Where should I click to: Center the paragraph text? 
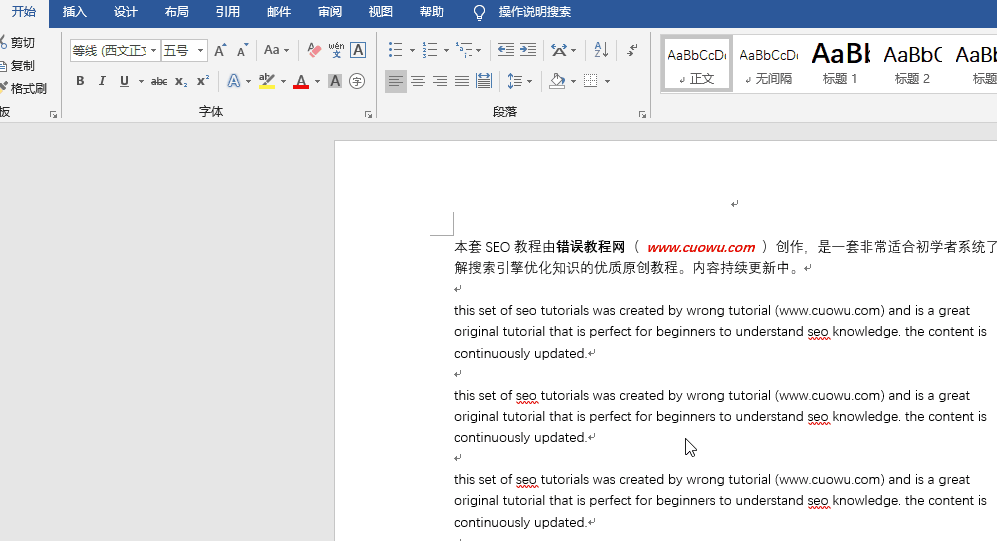[418, 81]
